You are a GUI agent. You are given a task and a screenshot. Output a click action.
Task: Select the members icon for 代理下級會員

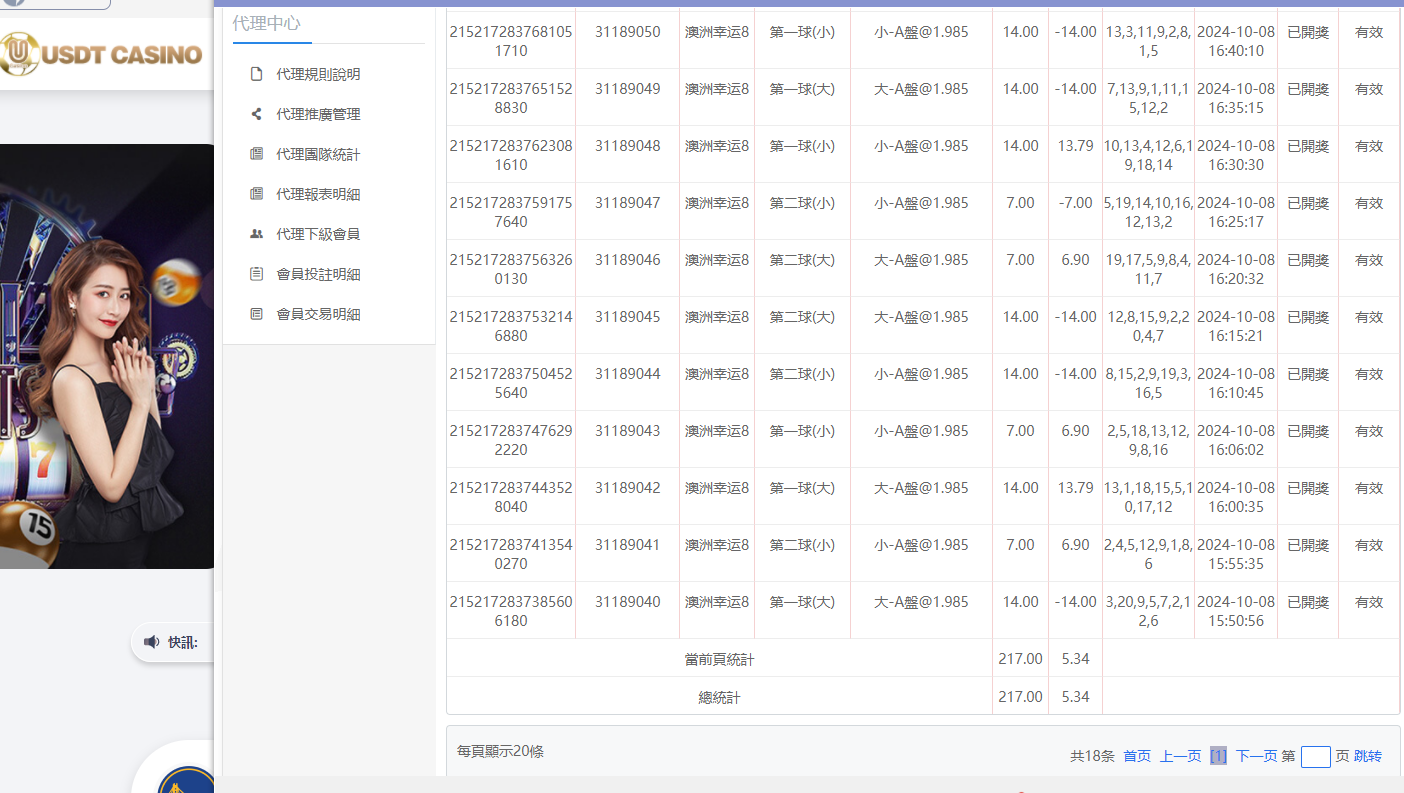click(258, 233)
